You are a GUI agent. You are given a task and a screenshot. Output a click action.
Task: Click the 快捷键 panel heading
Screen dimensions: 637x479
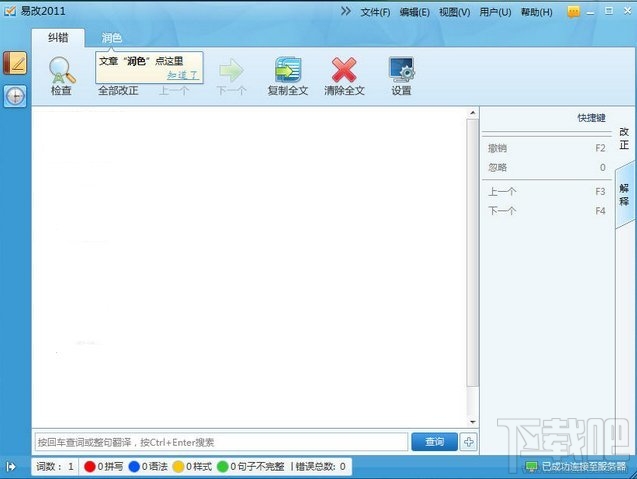pyautogui.click(x=592, y=118)
